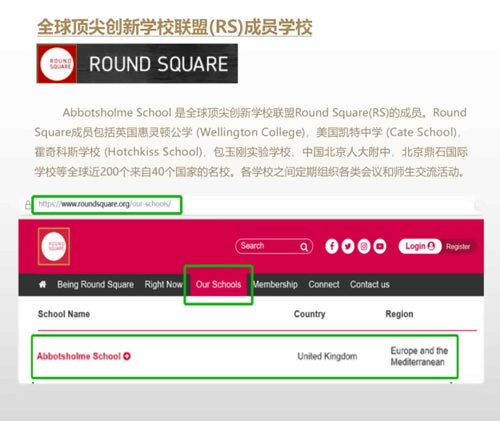Click Europe and the Mediterranean cell

419,356
